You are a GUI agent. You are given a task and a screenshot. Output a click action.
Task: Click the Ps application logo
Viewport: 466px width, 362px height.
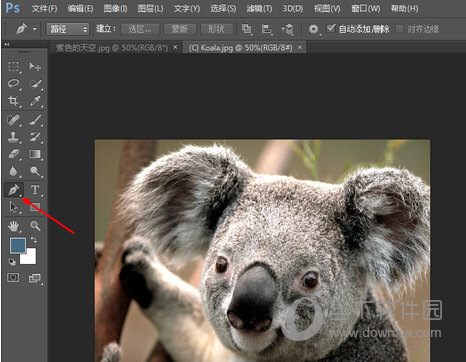pos(13,8)
